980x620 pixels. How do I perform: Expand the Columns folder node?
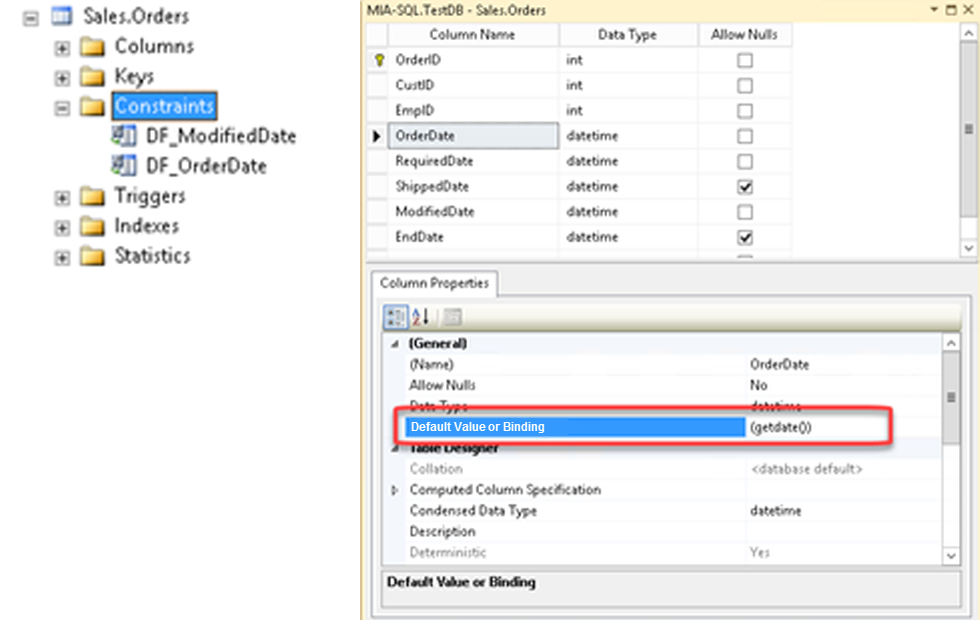pyautogui.click(x=62, y=47)
